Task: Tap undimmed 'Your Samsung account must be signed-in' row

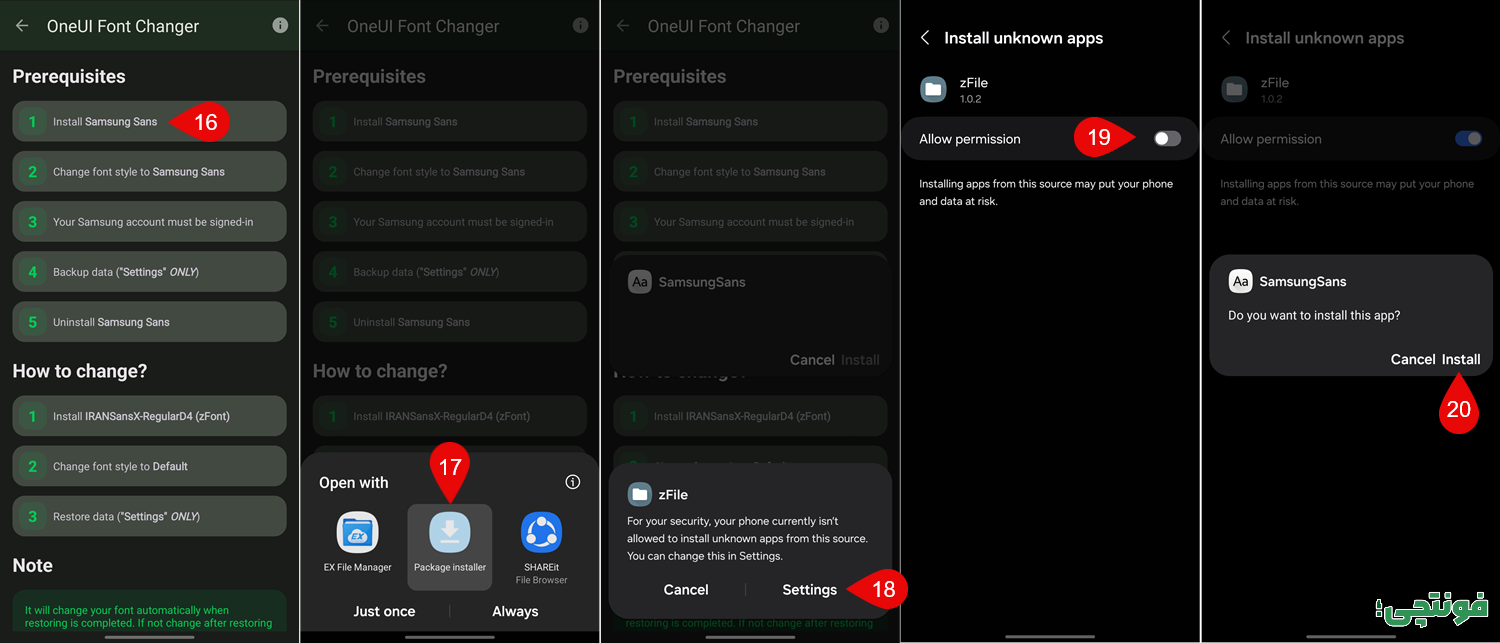Action: (x=150, y=221)
